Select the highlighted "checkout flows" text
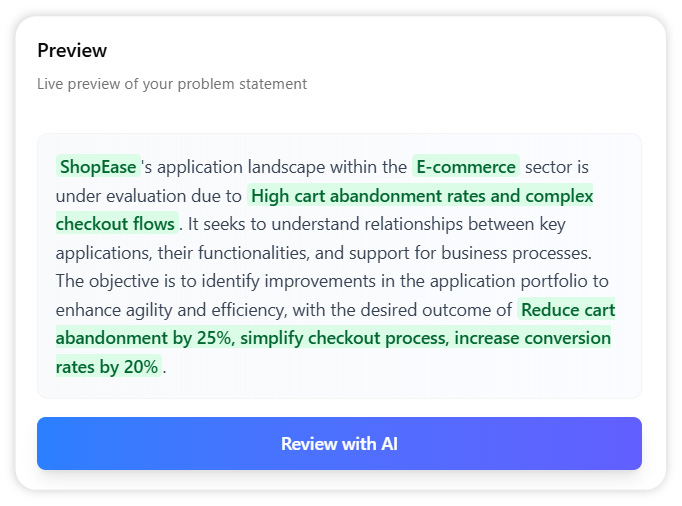Image resolution: width=682 pixels, height=506 pixels. (116, 223)
